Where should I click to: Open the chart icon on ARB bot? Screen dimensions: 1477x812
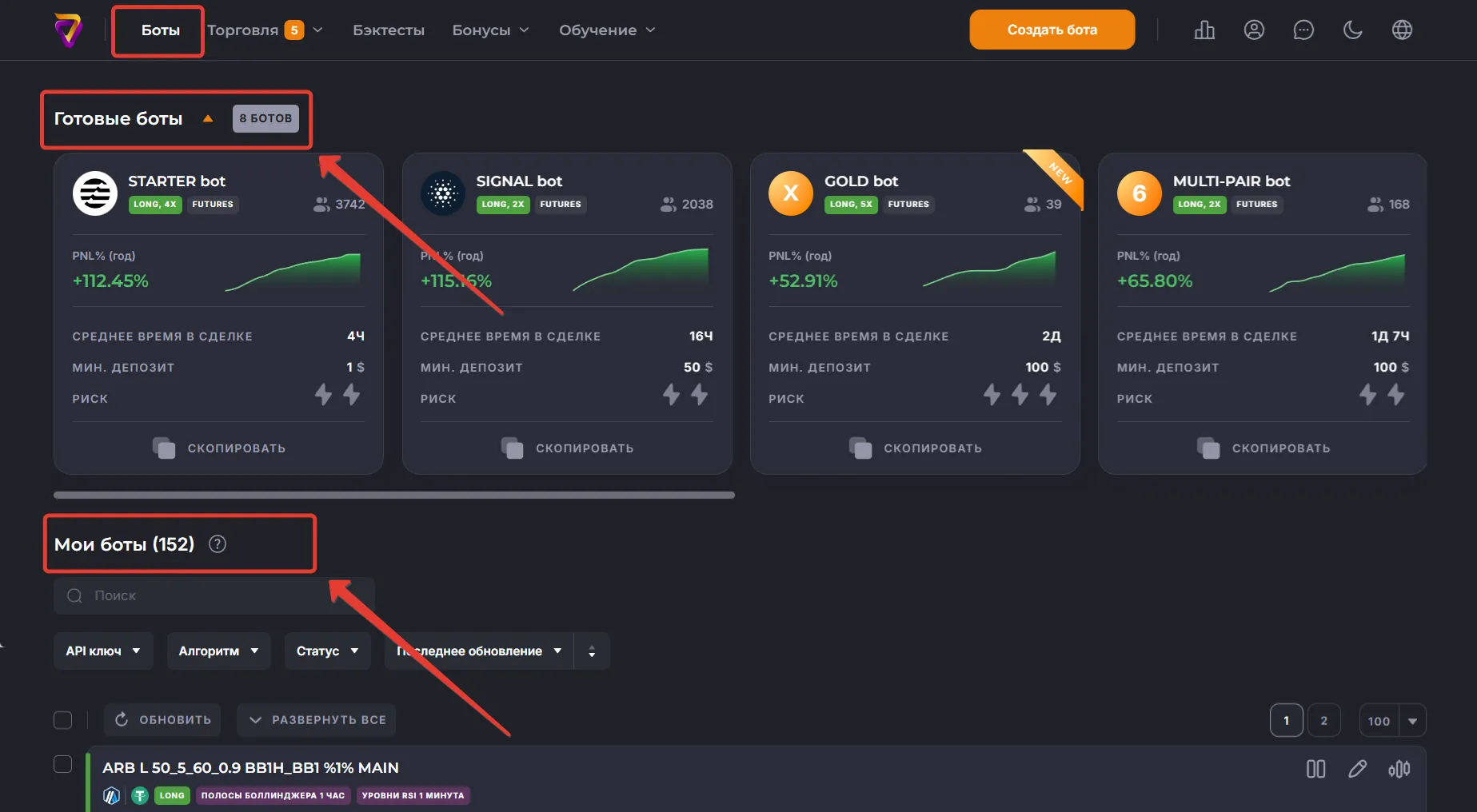click(x=1399, y=769)
